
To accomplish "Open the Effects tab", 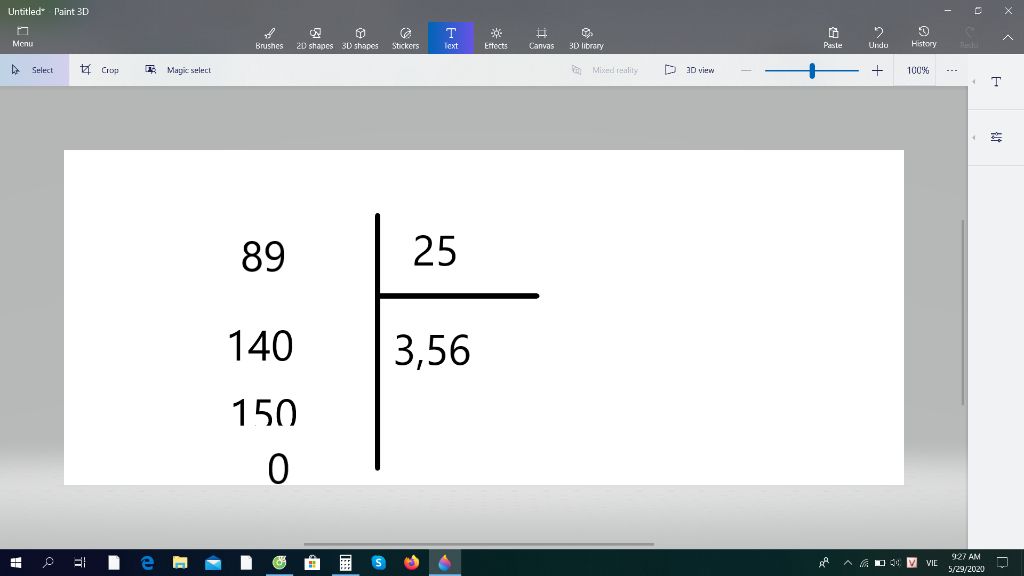I will 496,38.
